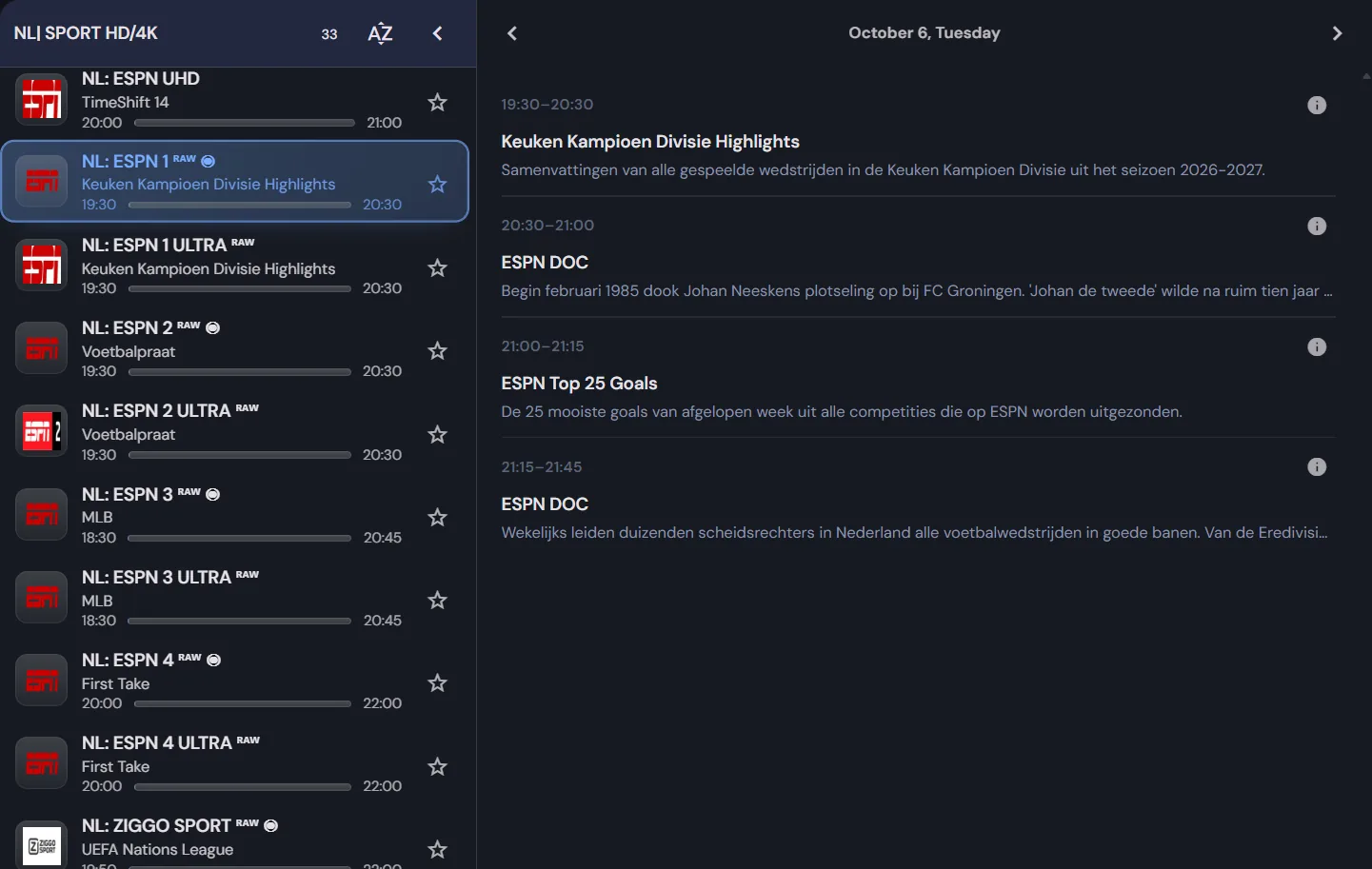The image size is (1372, 869).
Task: Star the NL: ZIGGO SPORT channel
Action: pos(437,849)
